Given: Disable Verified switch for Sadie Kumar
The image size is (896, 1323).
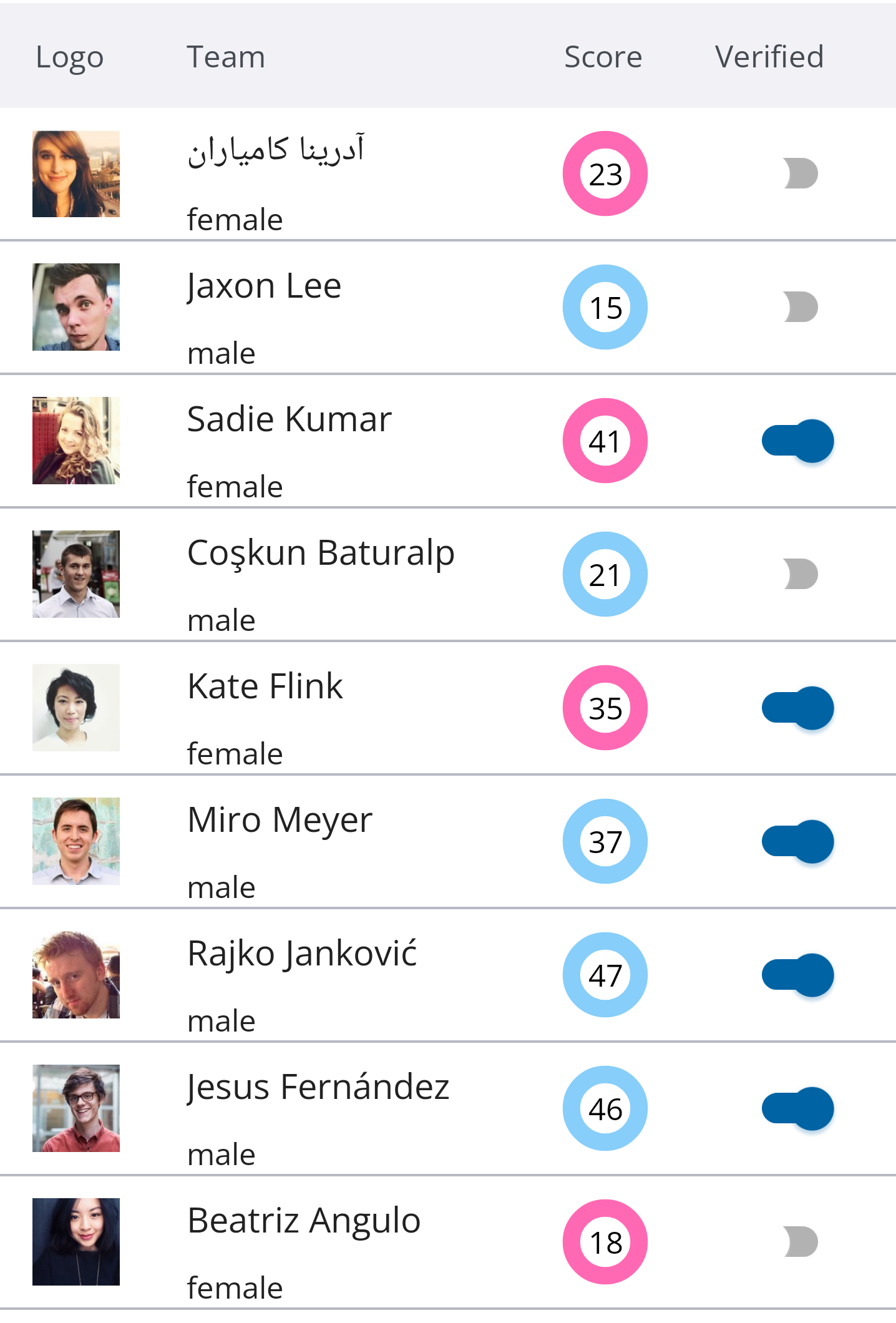Looking at the screenshot, I should point(798,441).
